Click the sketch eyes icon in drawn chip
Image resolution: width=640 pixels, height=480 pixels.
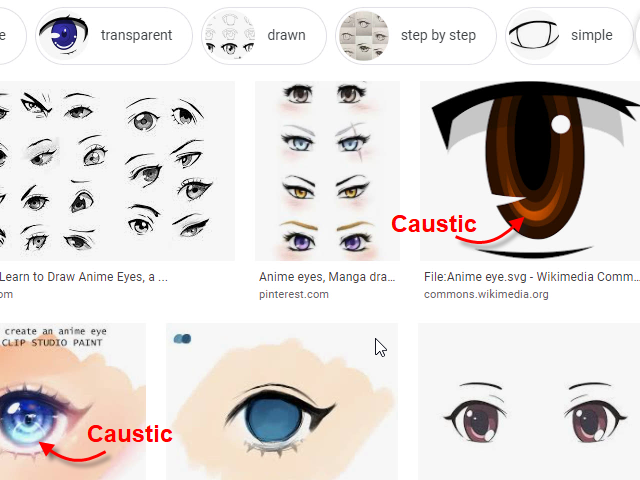coord(229,36)
